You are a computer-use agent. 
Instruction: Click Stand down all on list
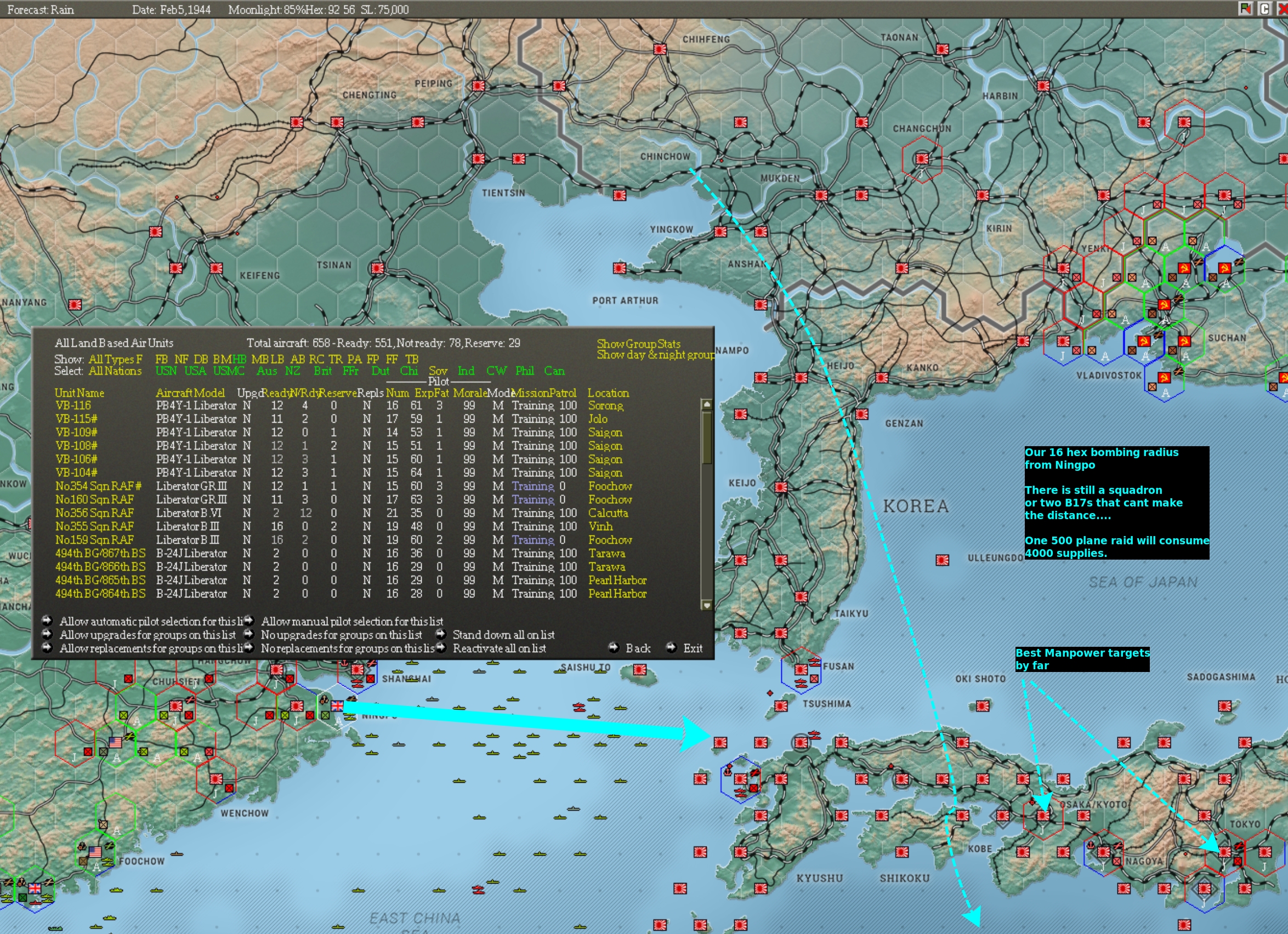pyautogui.click(x=503, y=635)
